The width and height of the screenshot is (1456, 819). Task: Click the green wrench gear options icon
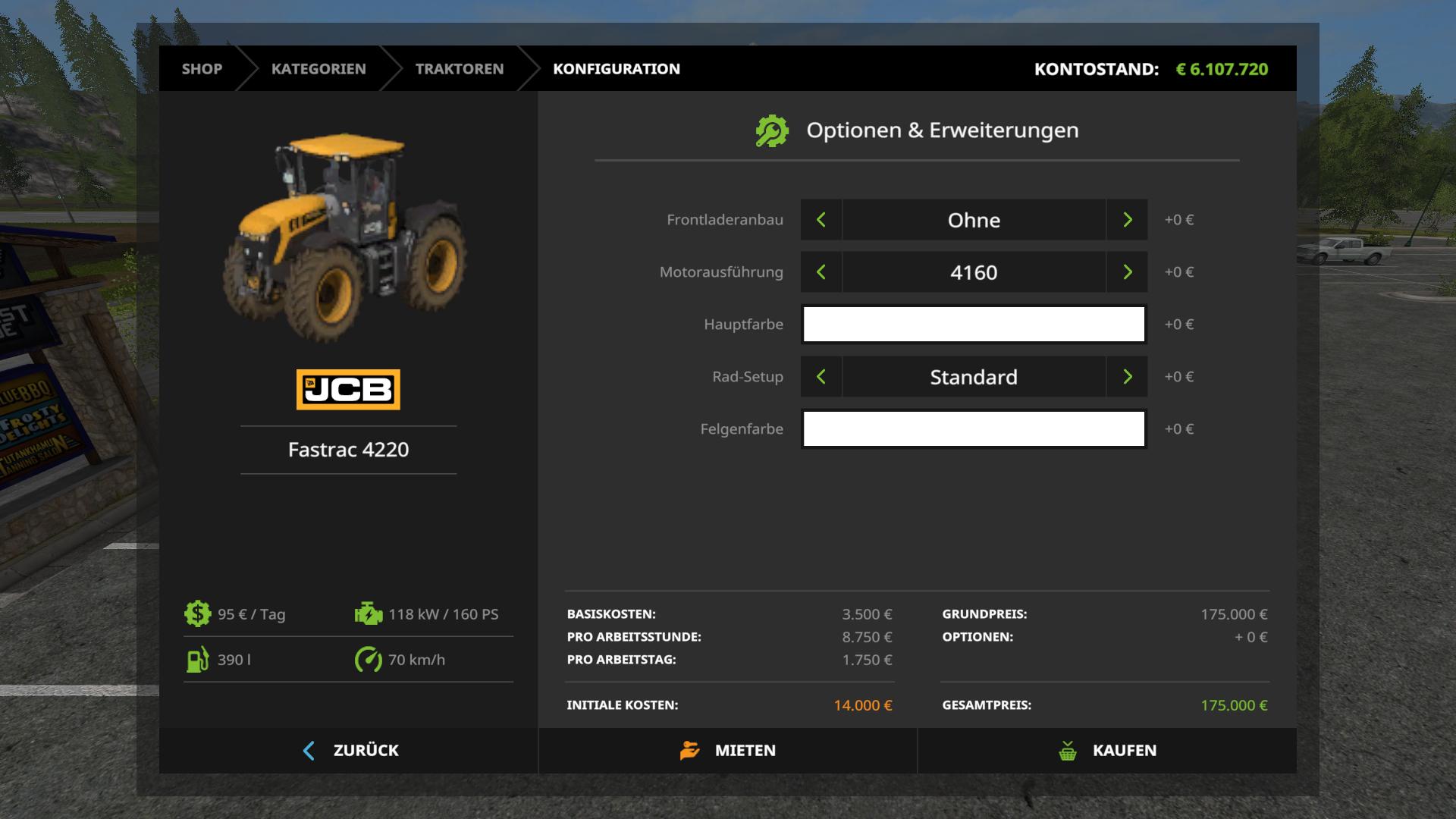point(772,130)
